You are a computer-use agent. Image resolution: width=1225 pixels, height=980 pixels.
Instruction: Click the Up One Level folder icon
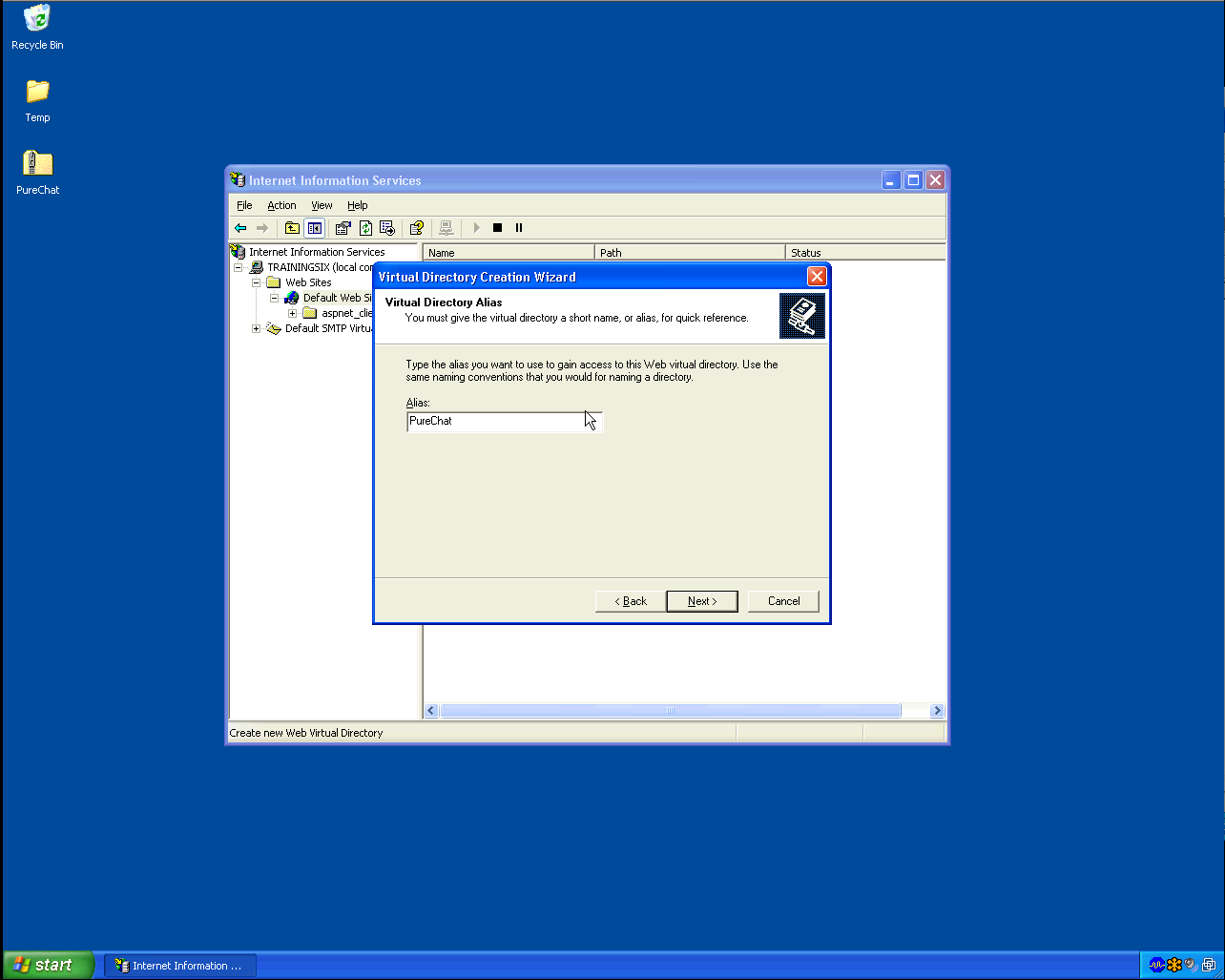coord(292,228)
